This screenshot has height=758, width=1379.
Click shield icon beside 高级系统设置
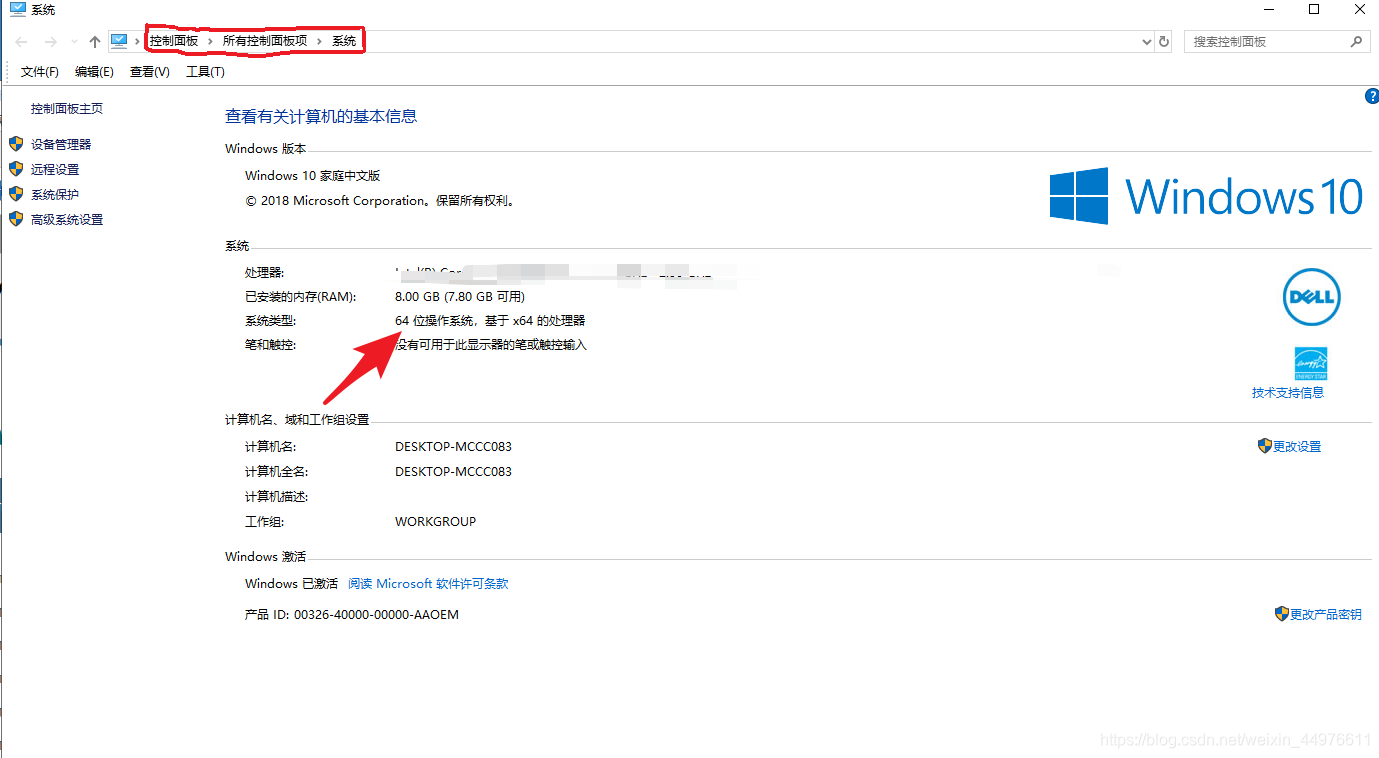pos(16,219)
